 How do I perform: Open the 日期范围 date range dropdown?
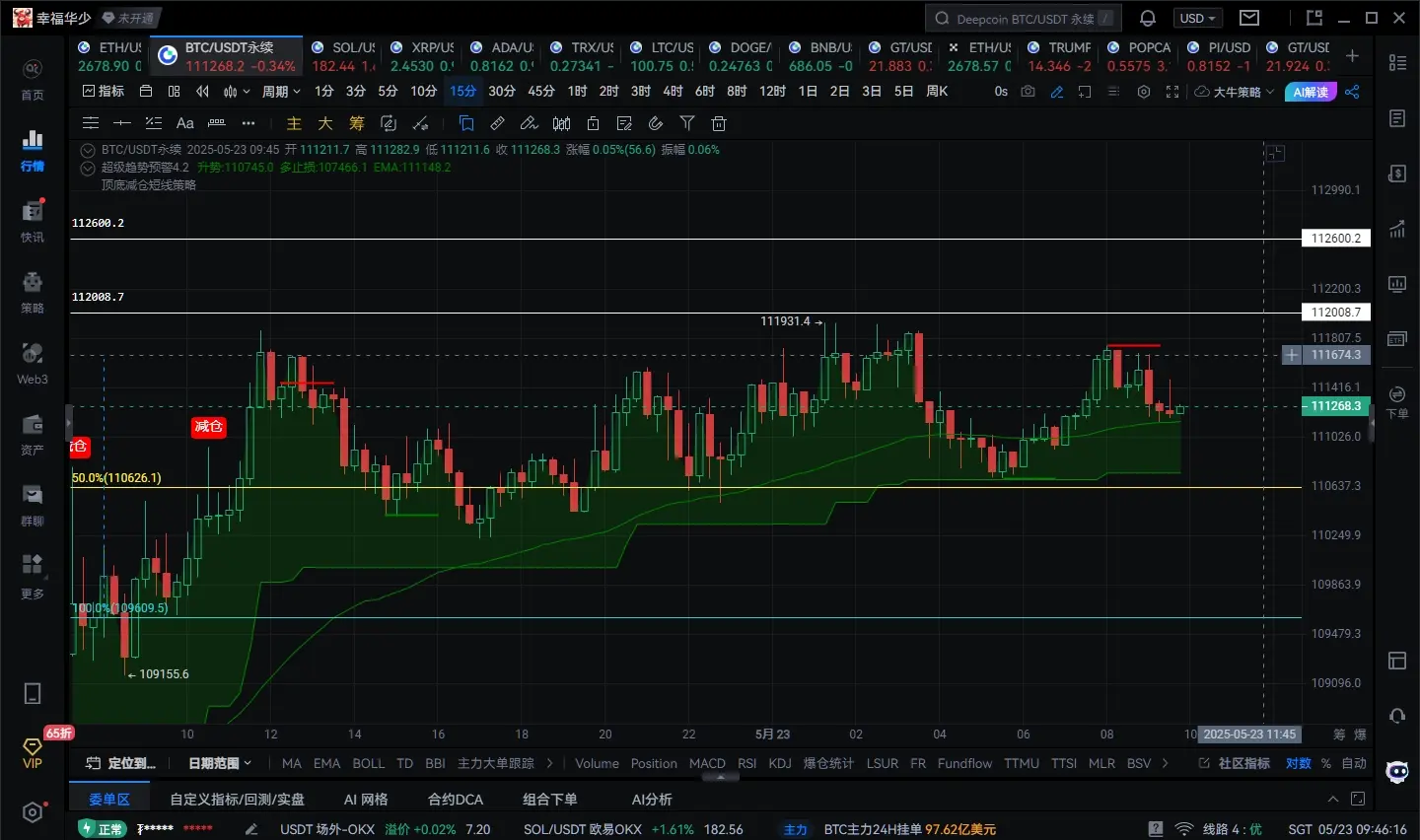click(x=220, y=763)
